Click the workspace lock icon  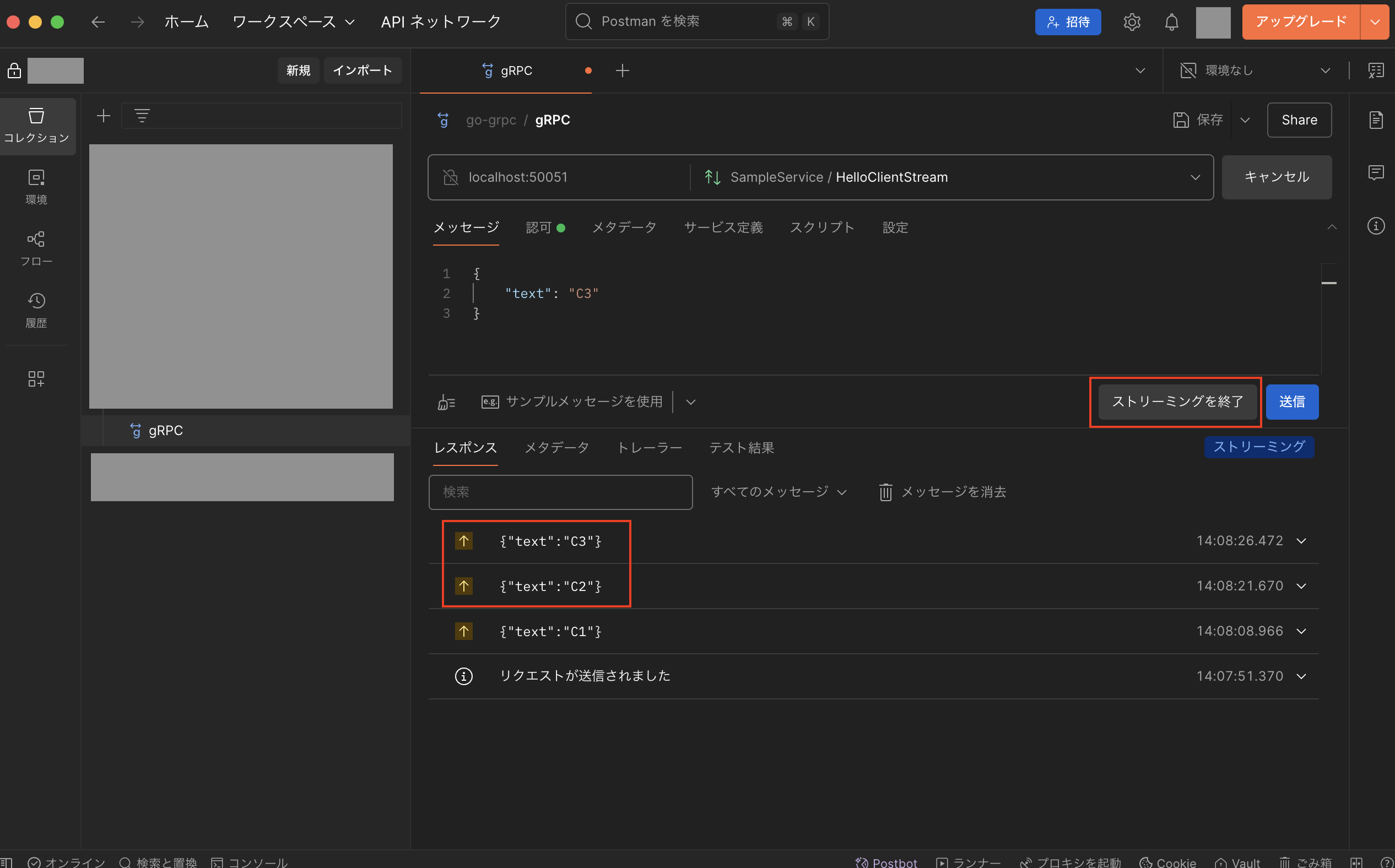14,70
